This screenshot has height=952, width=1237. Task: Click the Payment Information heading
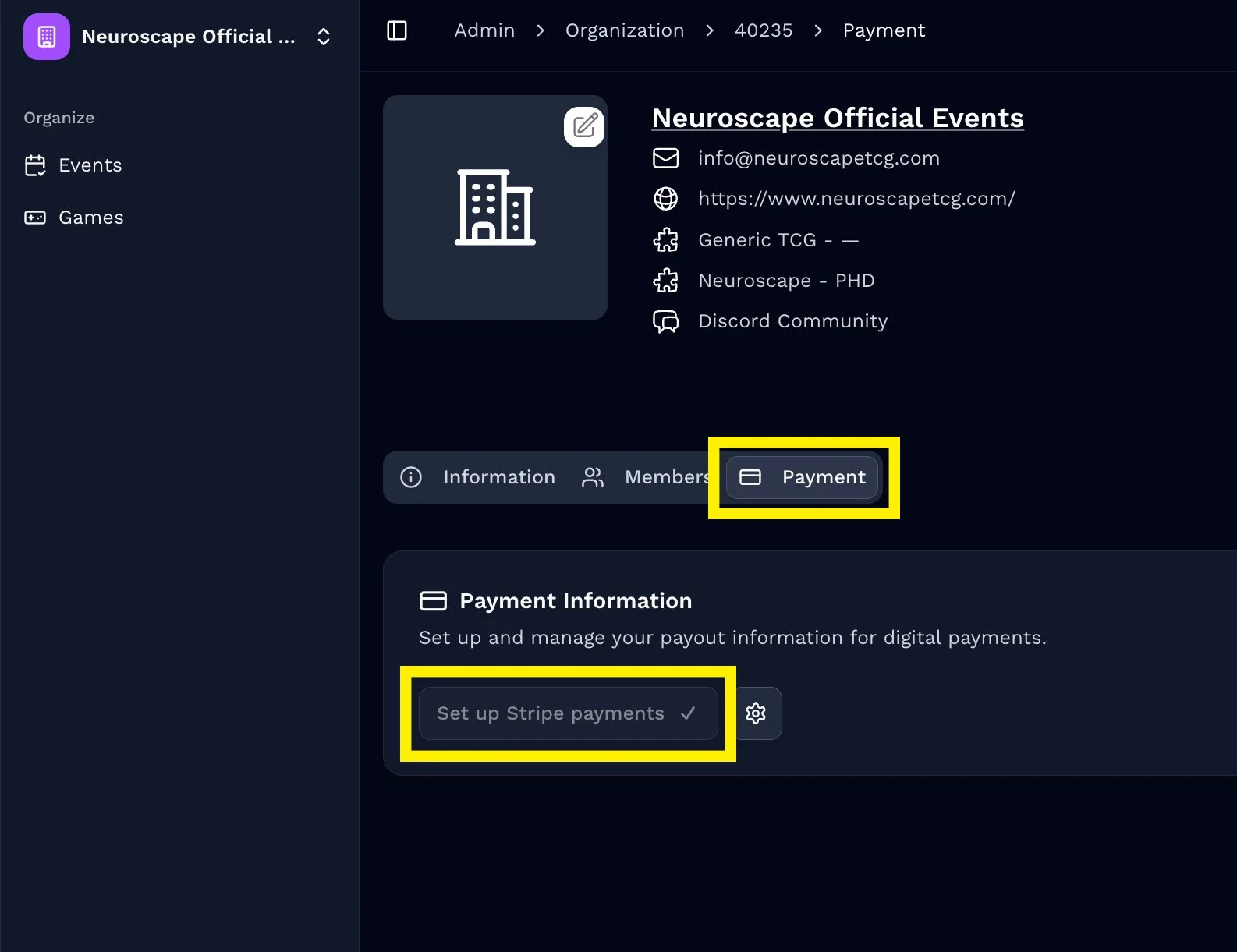(576, 600)
